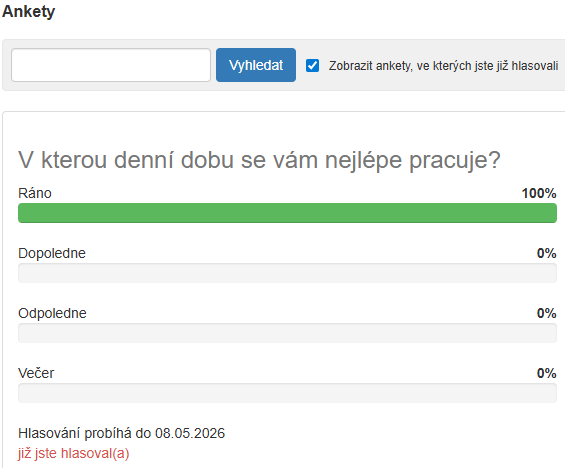Click the 0% value next to Večer

pyautogui.click(x=547, y=373)
